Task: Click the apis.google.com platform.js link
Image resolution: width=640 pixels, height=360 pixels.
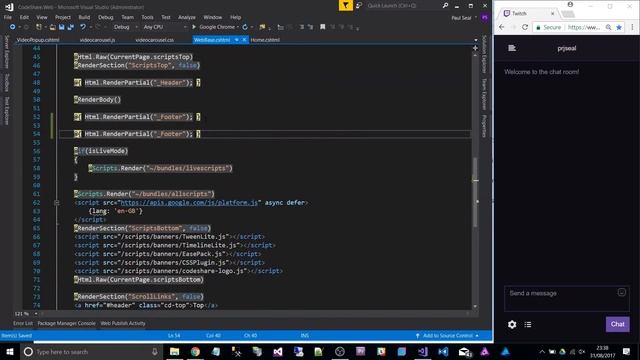Action: 189,202
